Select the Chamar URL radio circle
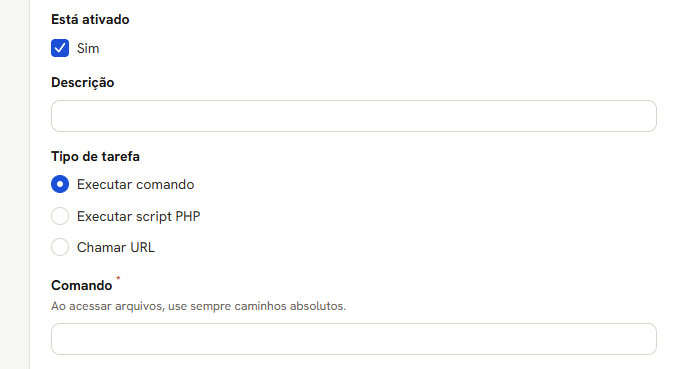679x369 pixels. [60, 247]
